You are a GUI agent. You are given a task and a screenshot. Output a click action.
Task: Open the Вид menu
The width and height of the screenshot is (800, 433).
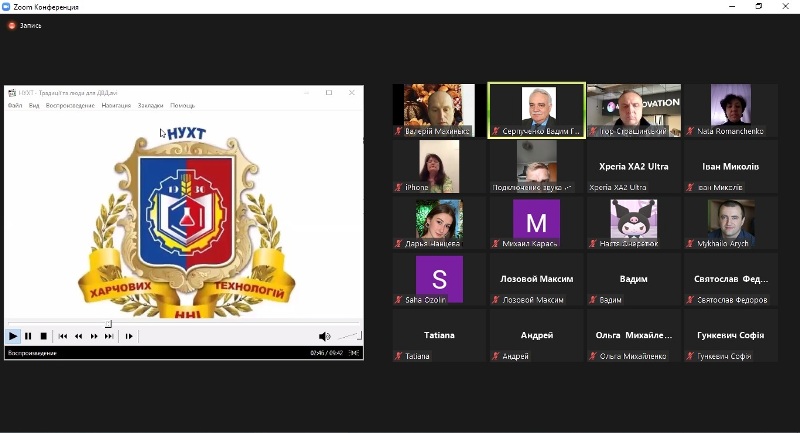tap(34, 106)
